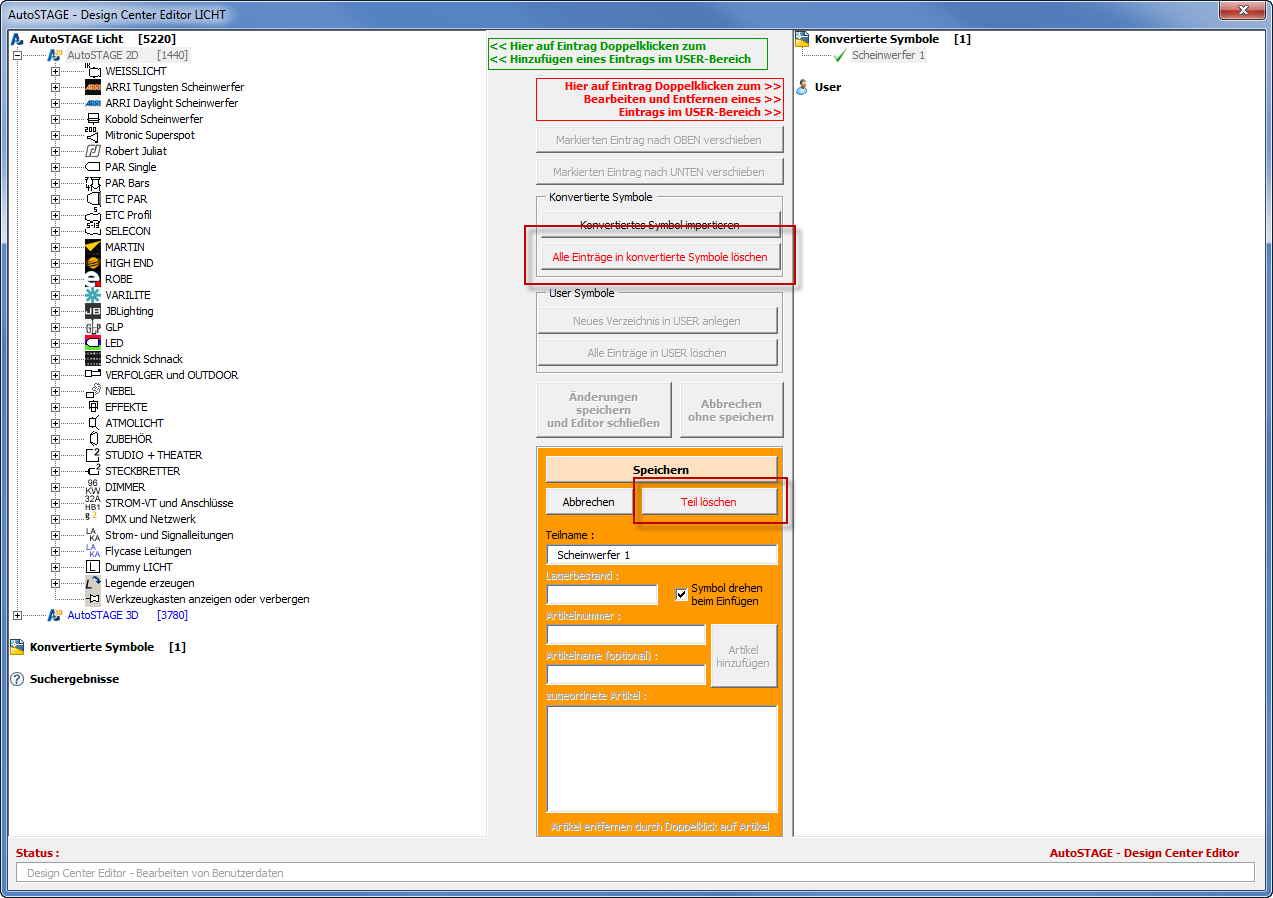Click the green checkmark beside Scheinwerfer 1
The height and width of the screenshot is (898, 1273).
point(840,56)
